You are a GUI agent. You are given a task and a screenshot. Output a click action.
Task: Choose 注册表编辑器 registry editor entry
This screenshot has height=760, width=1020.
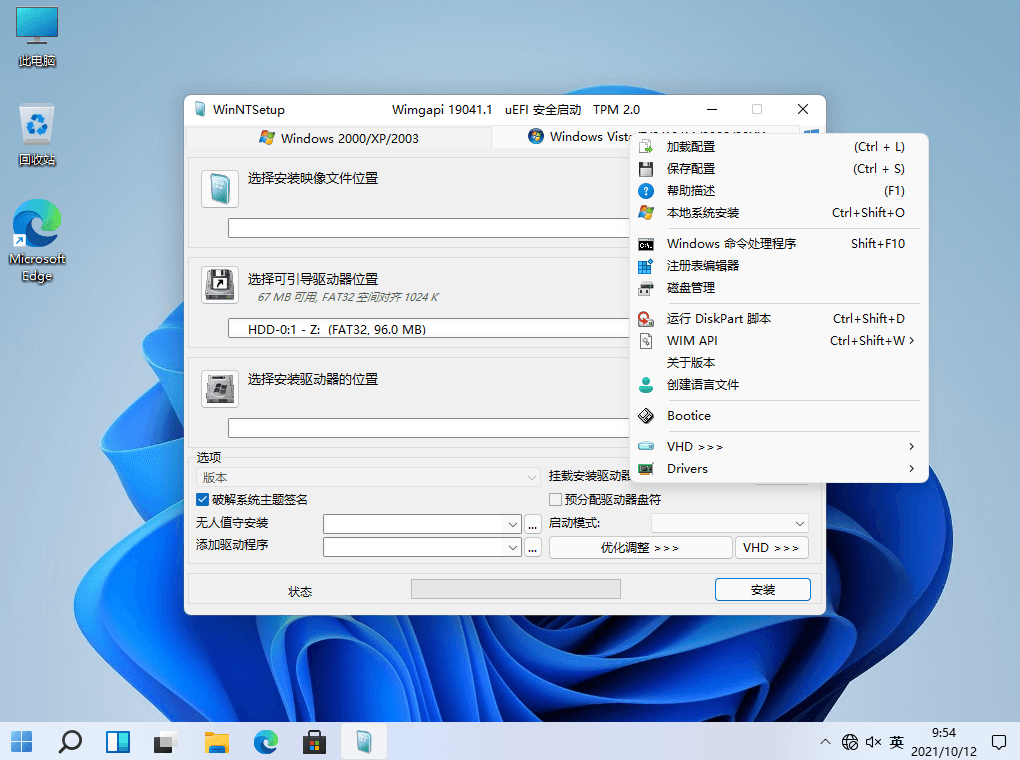[779, 266]
